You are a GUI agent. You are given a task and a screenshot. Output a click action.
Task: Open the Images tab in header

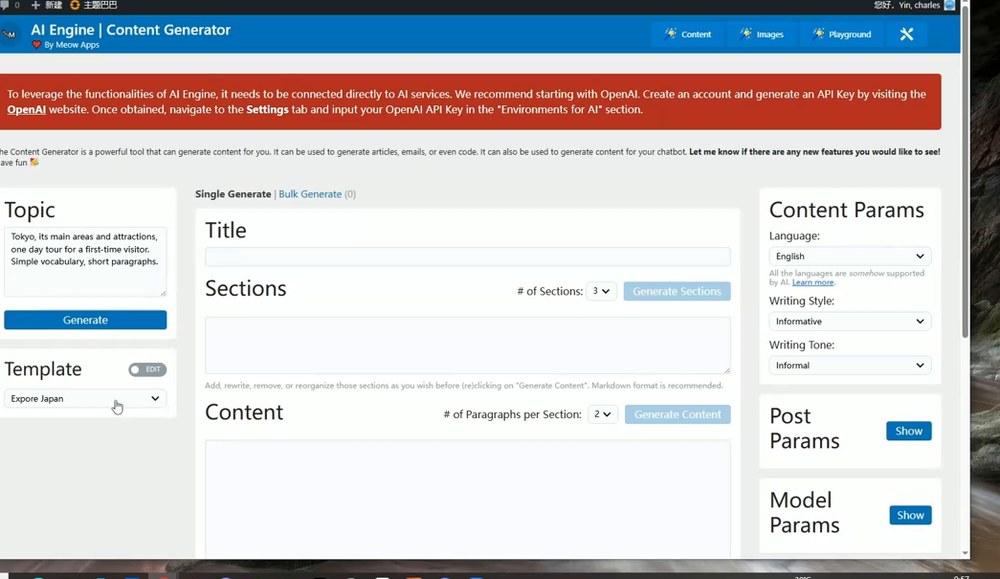761,34
